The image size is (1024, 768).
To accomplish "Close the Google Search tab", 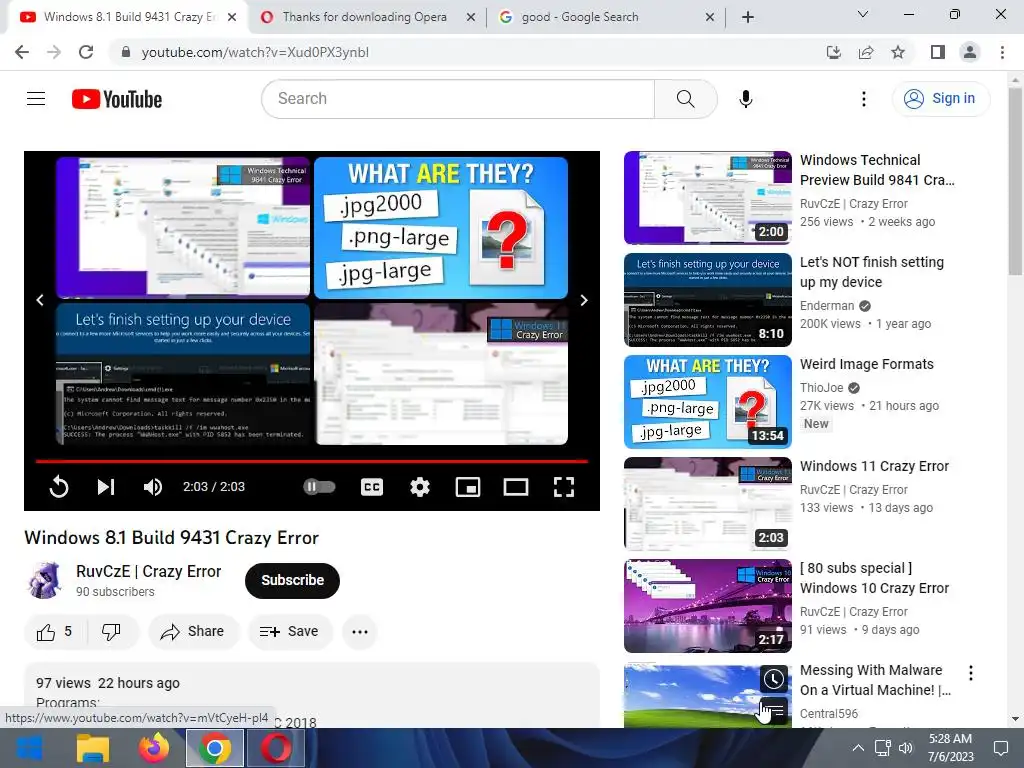I will click(710, 18).
